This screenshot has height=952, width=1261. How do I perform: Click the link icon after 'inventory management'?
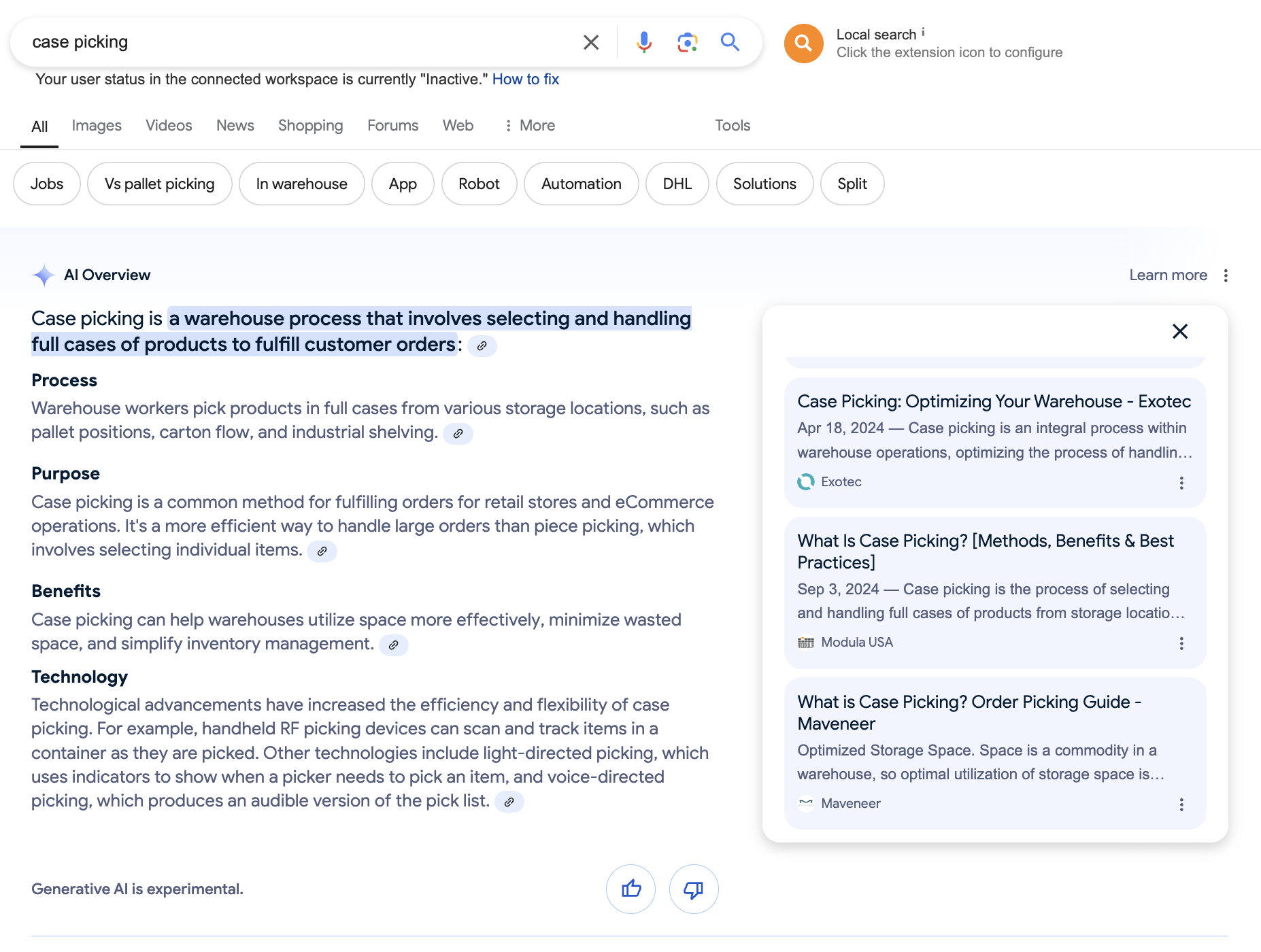(393, 645)
